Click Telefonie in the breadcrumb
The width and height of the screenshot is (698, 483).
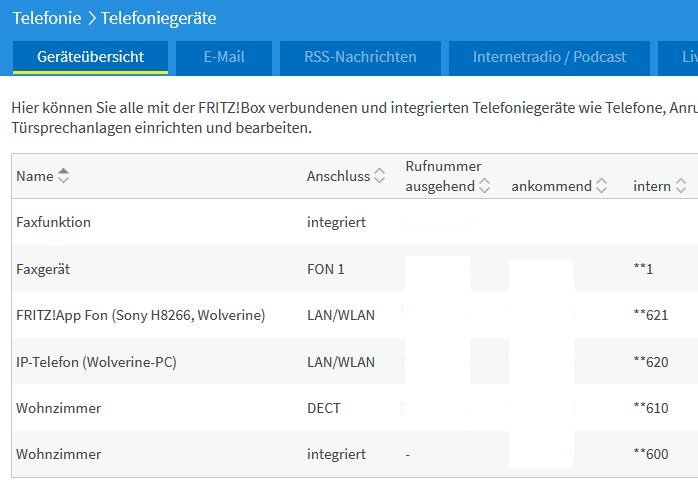point(47,18)
